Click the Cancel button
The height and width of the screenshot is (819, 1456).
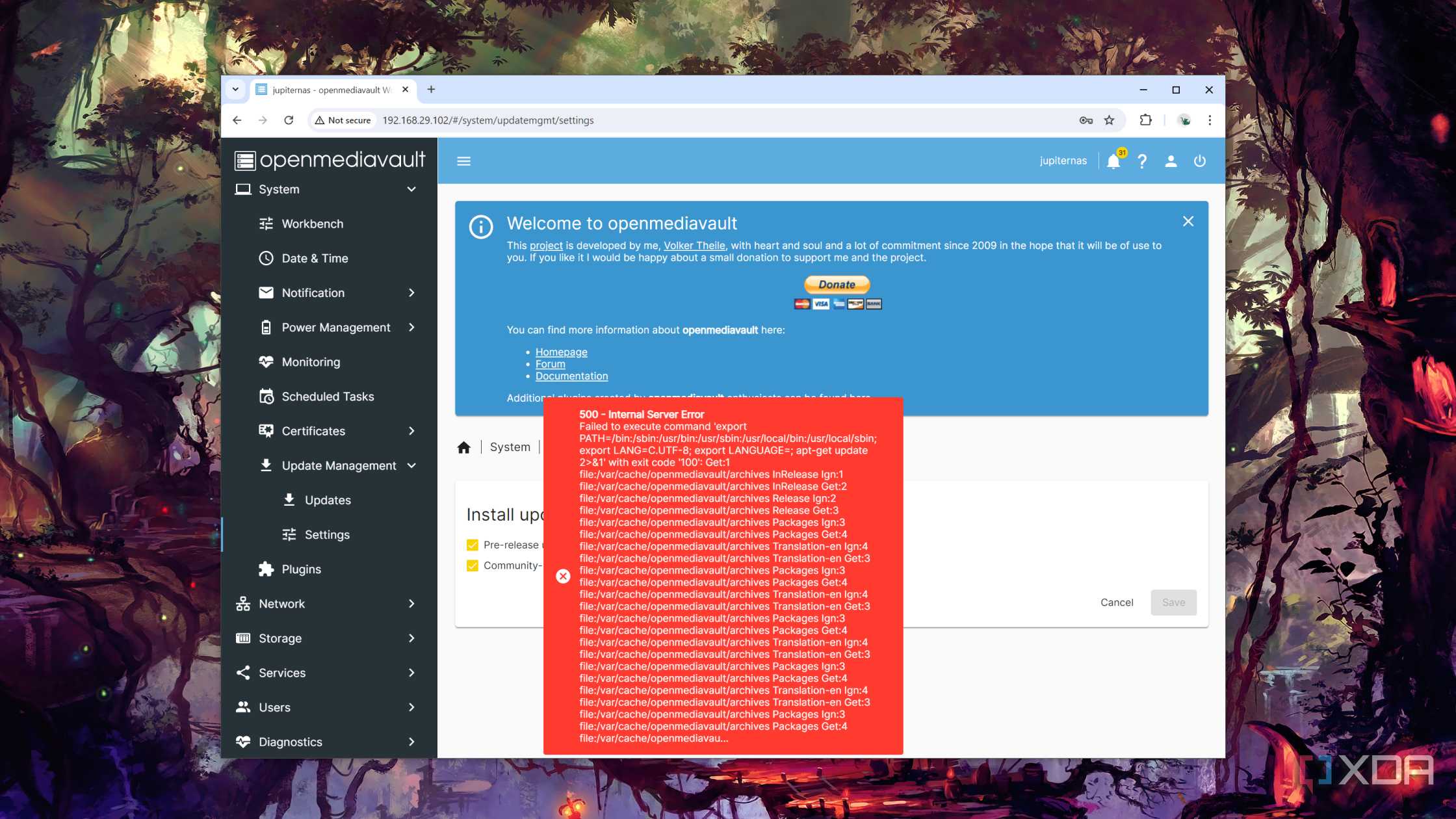coord(1117,603)
